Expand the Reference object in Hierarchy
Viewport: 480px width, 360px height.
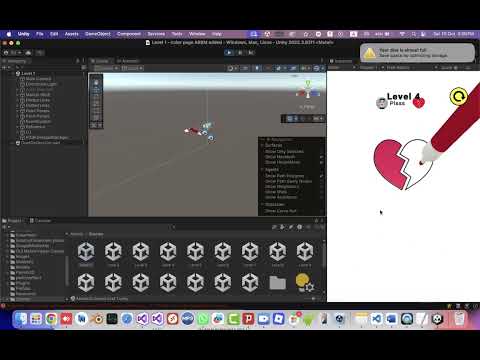click(x=17, y=127)
